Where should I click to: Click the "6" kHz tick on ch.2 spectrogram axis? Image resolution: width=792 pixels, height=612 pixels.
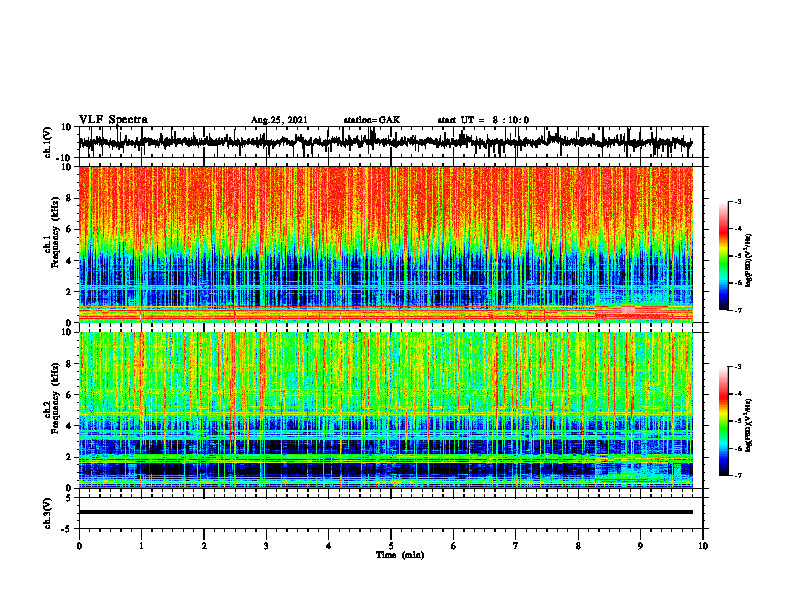[70, 395]
